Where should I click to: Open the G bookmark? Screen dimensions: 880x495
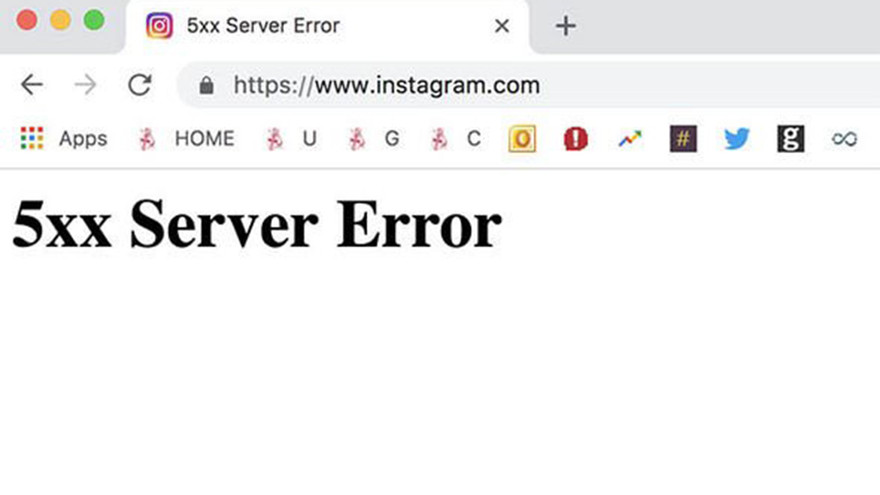pyautogui.click(x=374, y=139)
